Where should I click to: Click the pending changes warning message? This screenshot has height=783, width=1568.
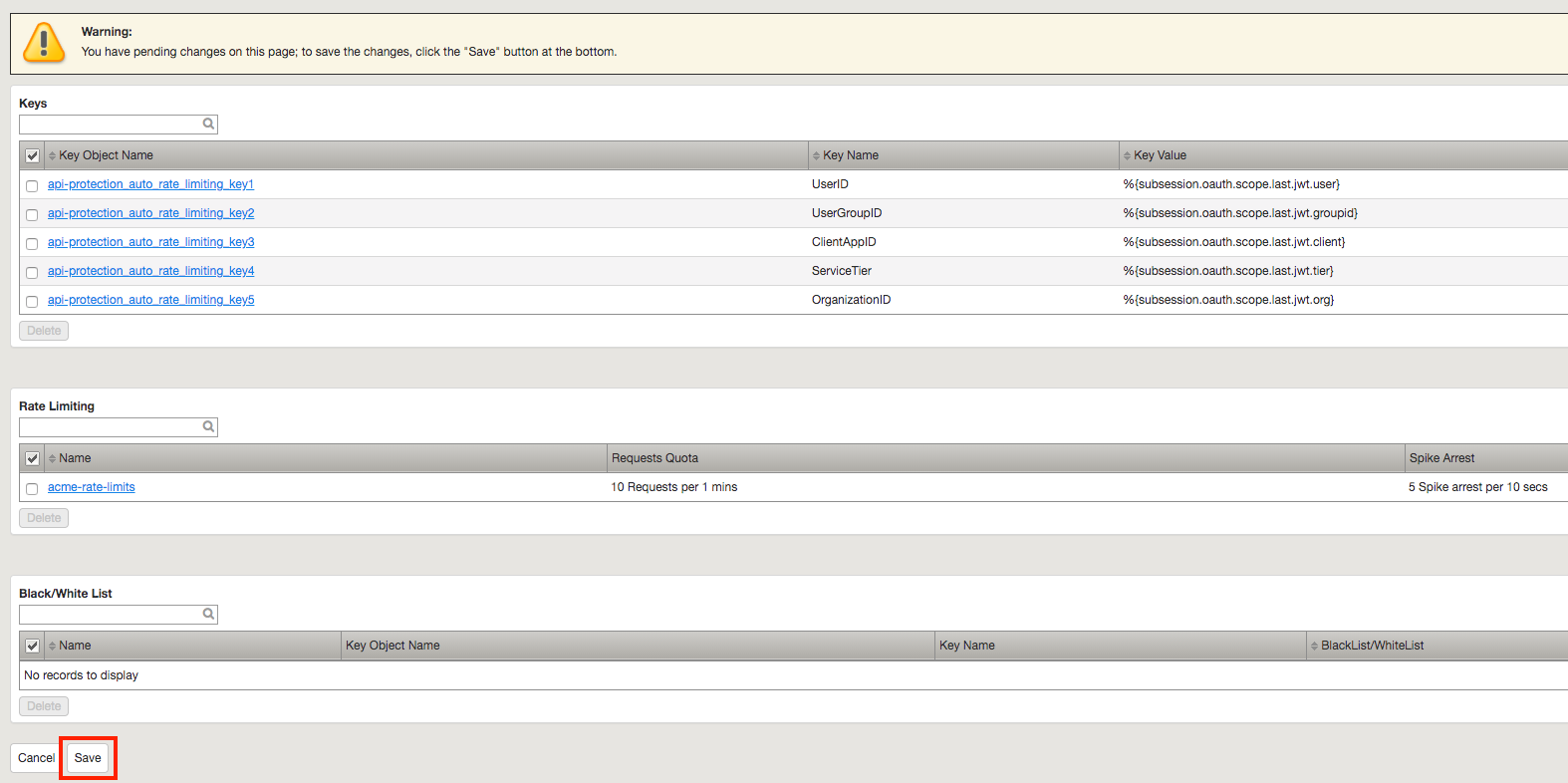349,52
